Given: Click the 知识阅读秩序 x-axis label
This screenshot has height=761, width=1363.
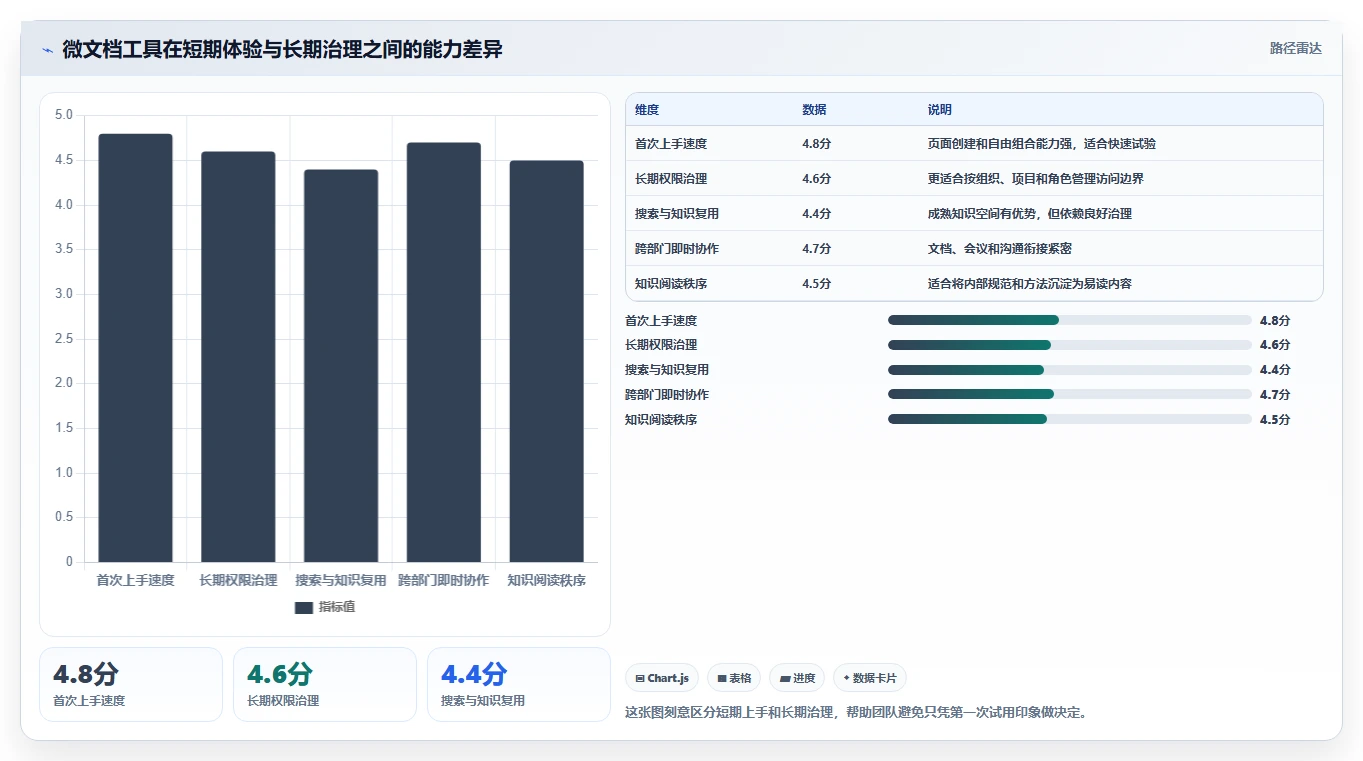Looking at the screenshot, I should pos(547,580).
